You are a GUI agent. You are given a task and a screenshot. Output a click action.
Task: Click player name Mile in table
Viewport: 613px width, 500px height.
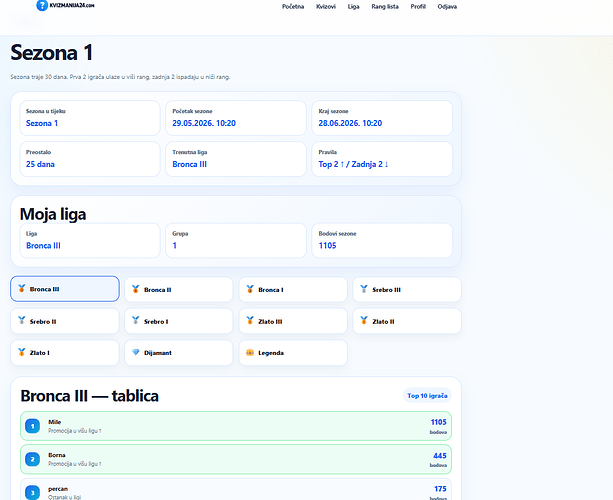[x=55, y=422]
